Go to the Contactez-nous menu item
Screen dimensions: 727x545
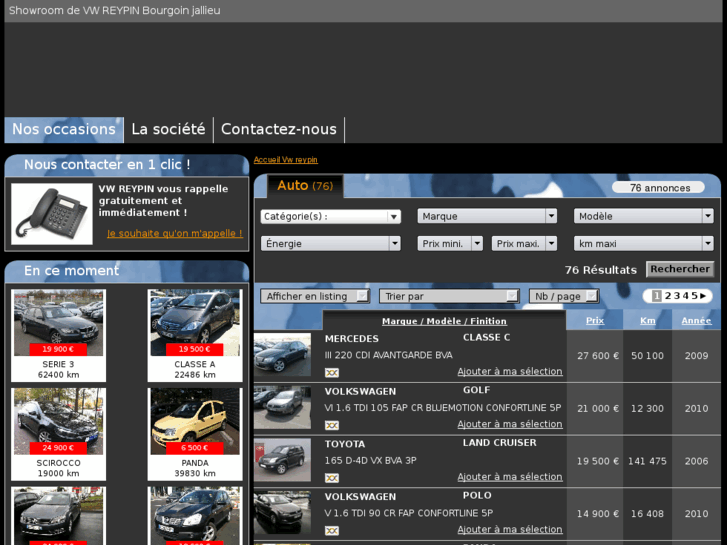pos(278,129)
